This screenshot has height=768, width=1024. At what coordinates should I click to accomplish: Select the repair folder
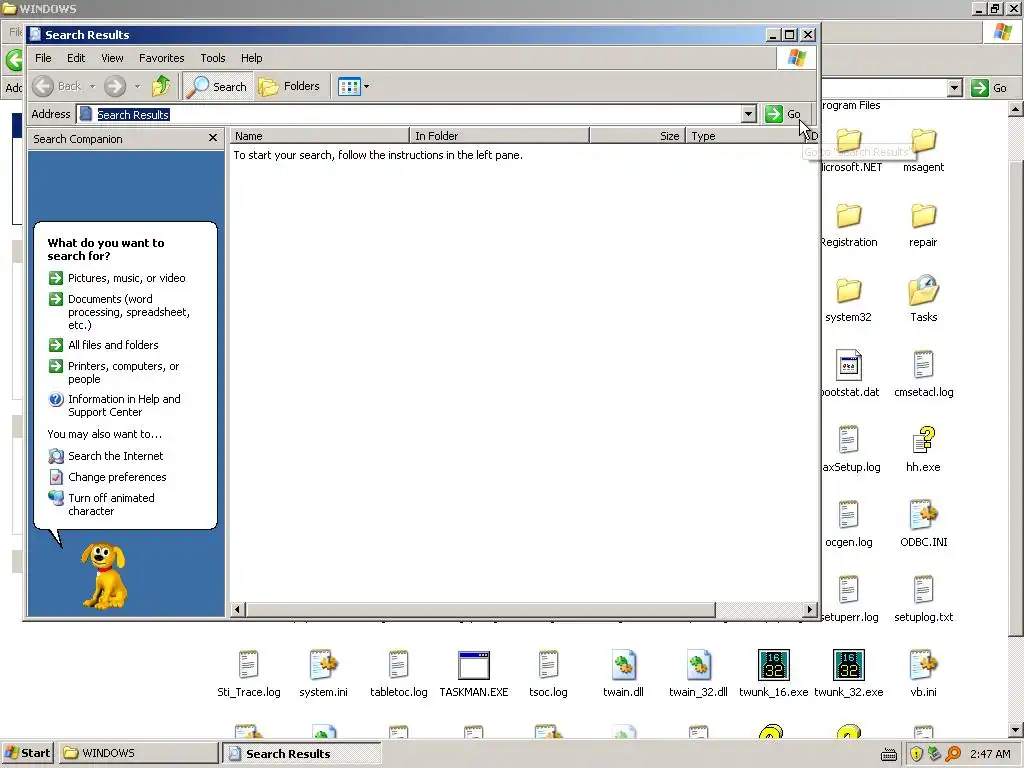923,225
